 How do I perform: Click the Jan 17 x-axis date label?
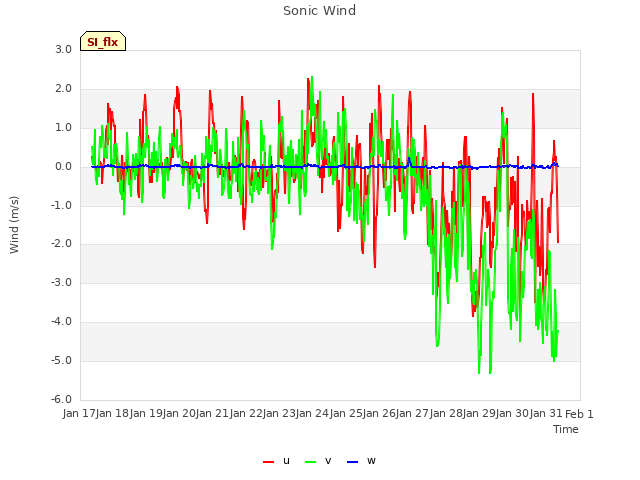pos(79,414)
